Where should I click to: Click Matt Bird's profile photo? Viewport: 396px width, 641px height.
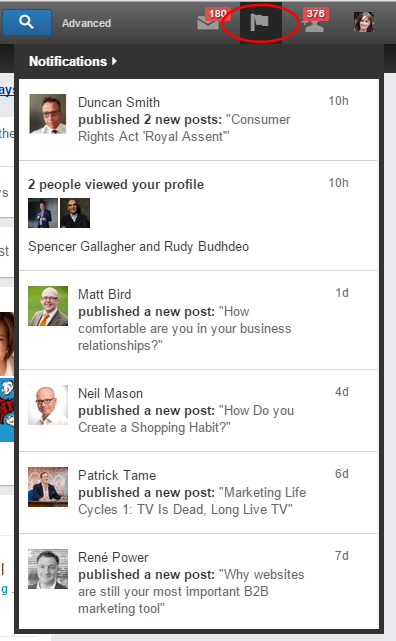tap(48, 306)
